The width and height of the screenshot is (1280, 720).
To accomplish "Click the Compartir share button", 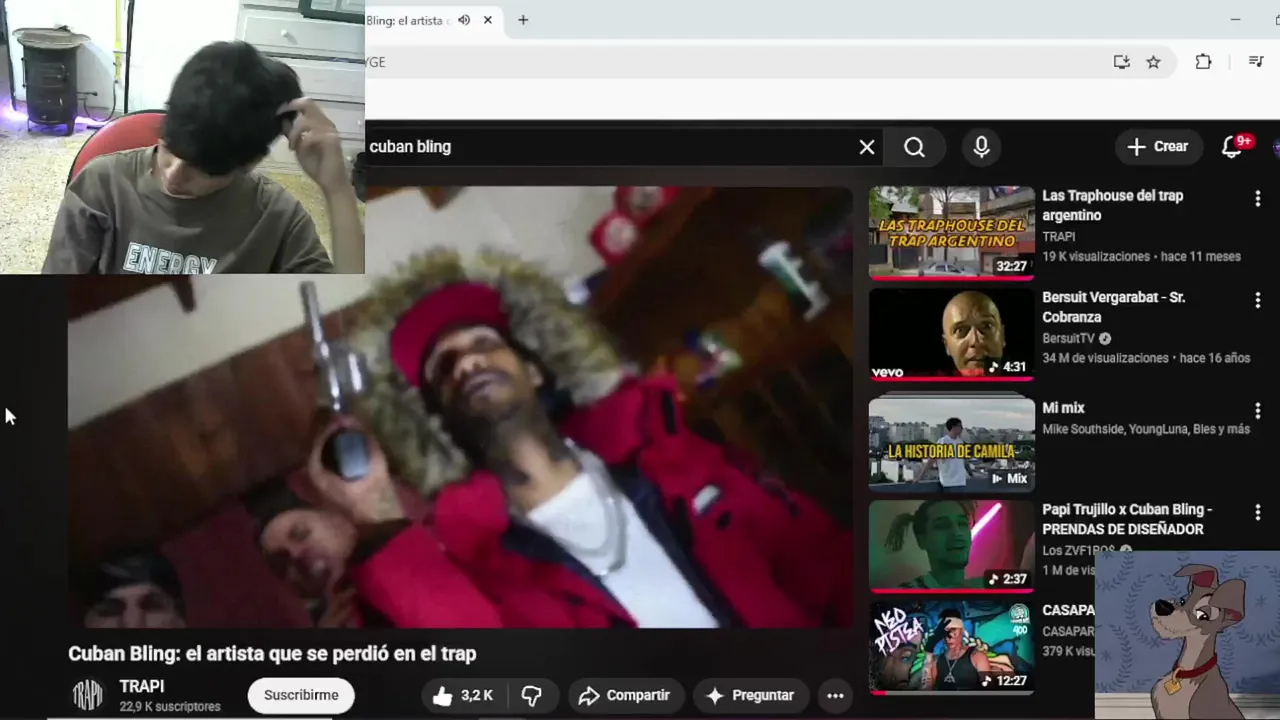I will (x=625, y=695).
